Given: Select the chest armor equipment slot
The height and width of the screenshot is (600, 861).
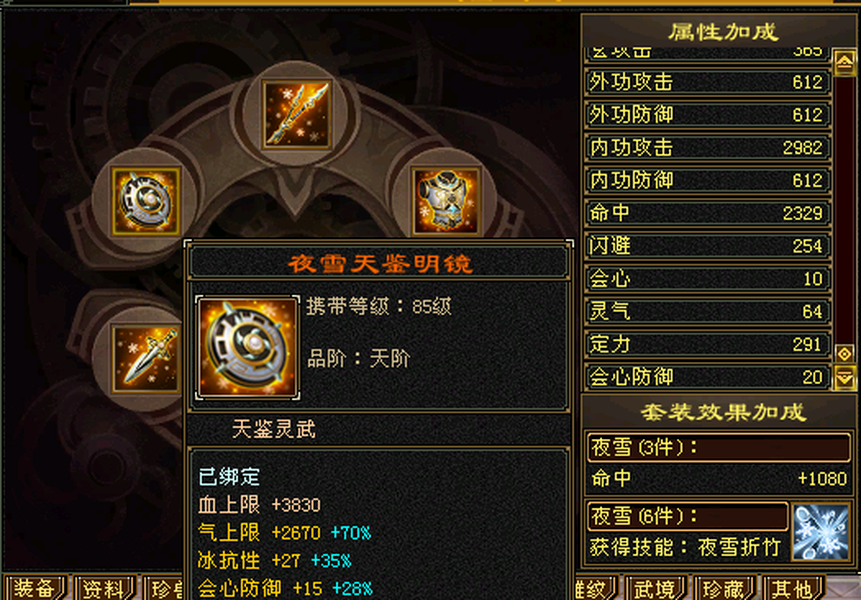Looking at the screenshot, I should (445, 201).
